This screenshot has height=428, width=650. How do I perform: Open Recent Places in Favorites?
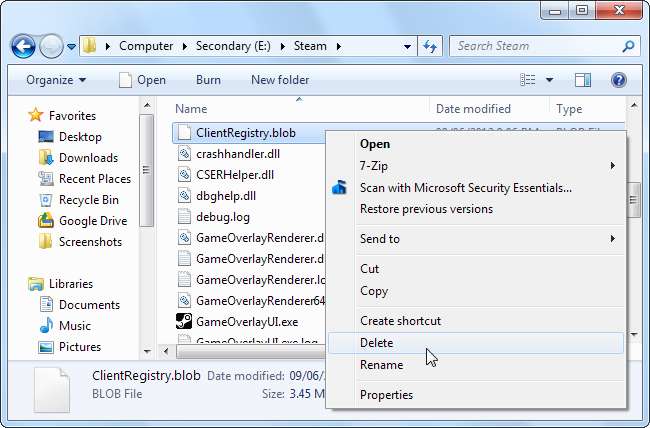tap(95, 179)
